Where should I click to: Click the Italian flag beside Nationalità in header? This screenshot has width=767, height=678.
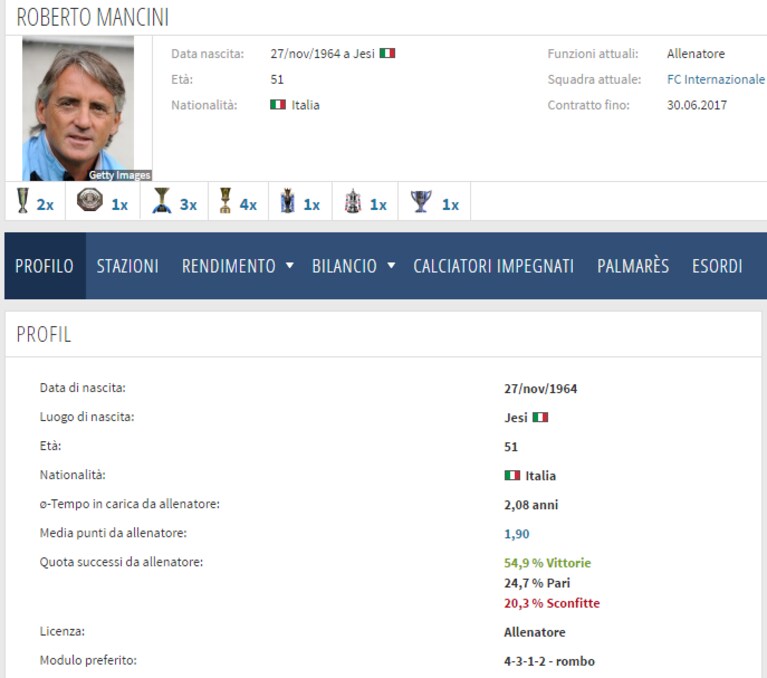point(278,104)
